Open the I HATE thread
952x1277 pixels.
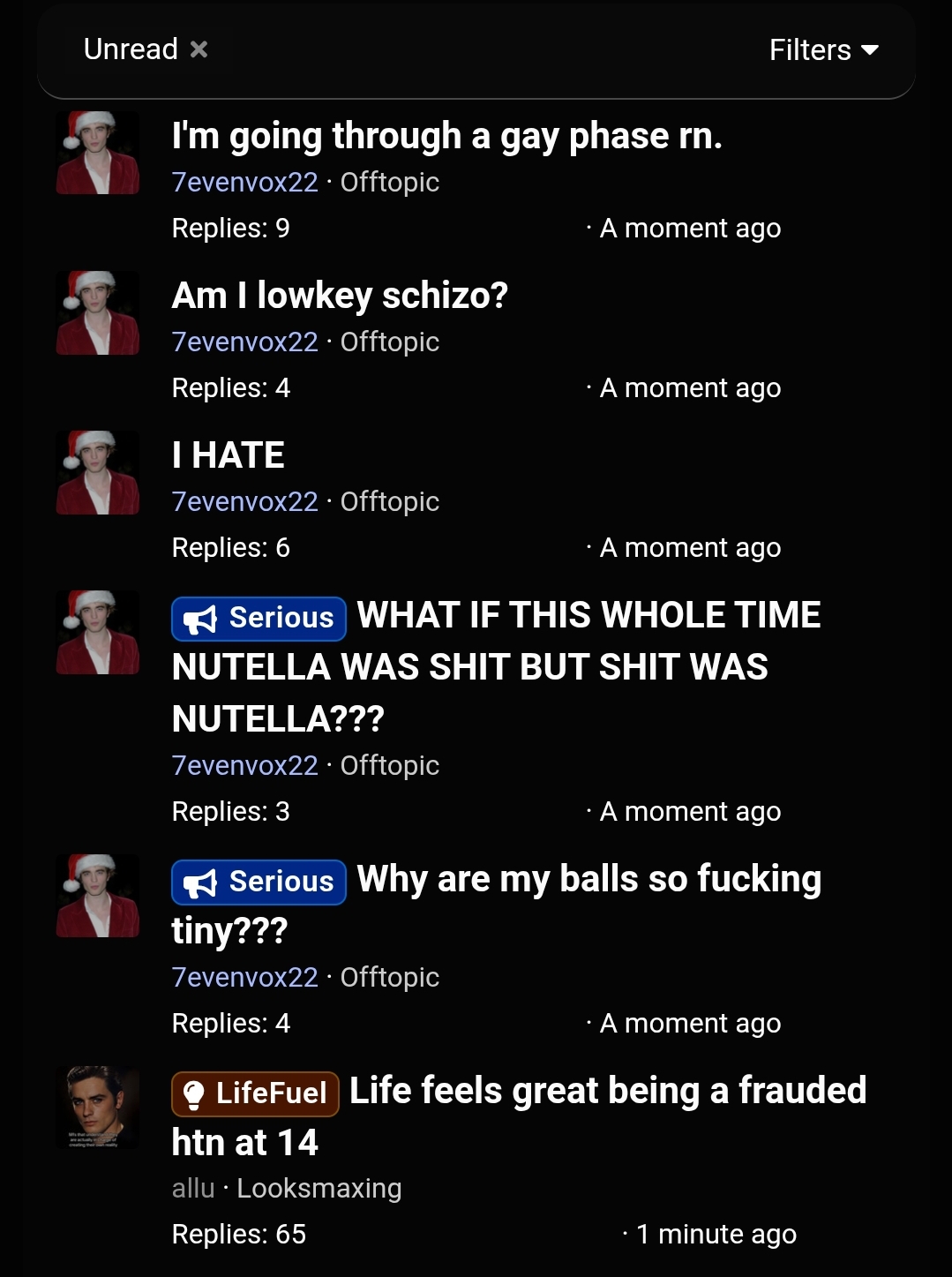228,454
